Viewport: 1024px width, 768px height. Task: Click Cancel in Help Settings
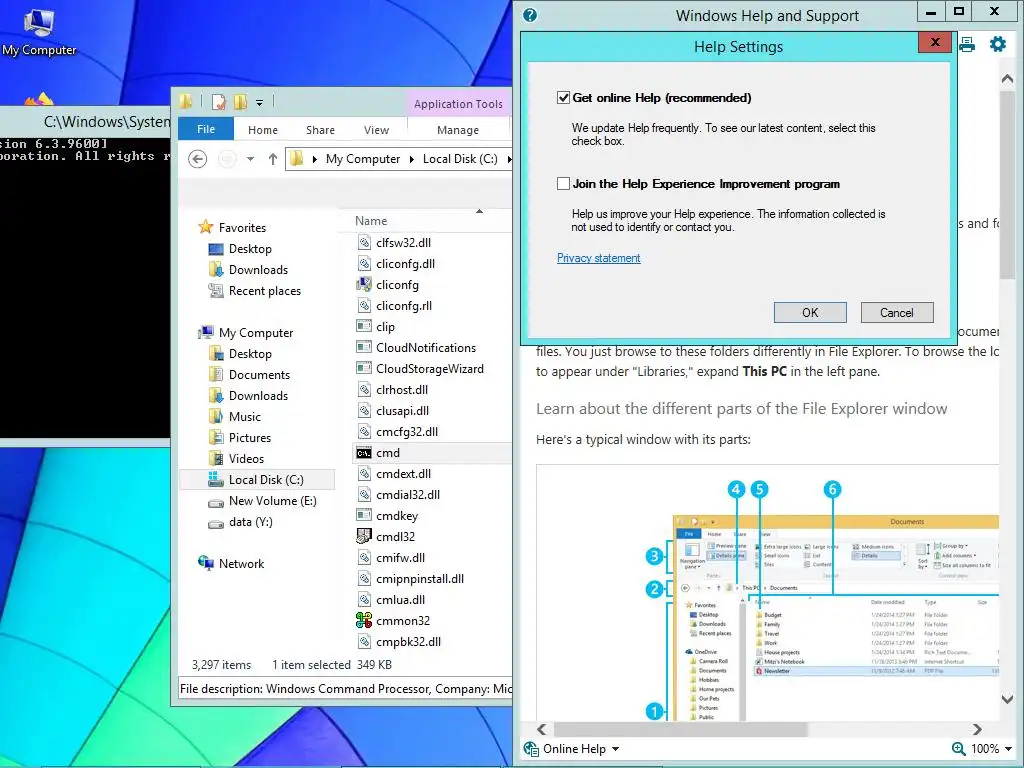(897, 312)
